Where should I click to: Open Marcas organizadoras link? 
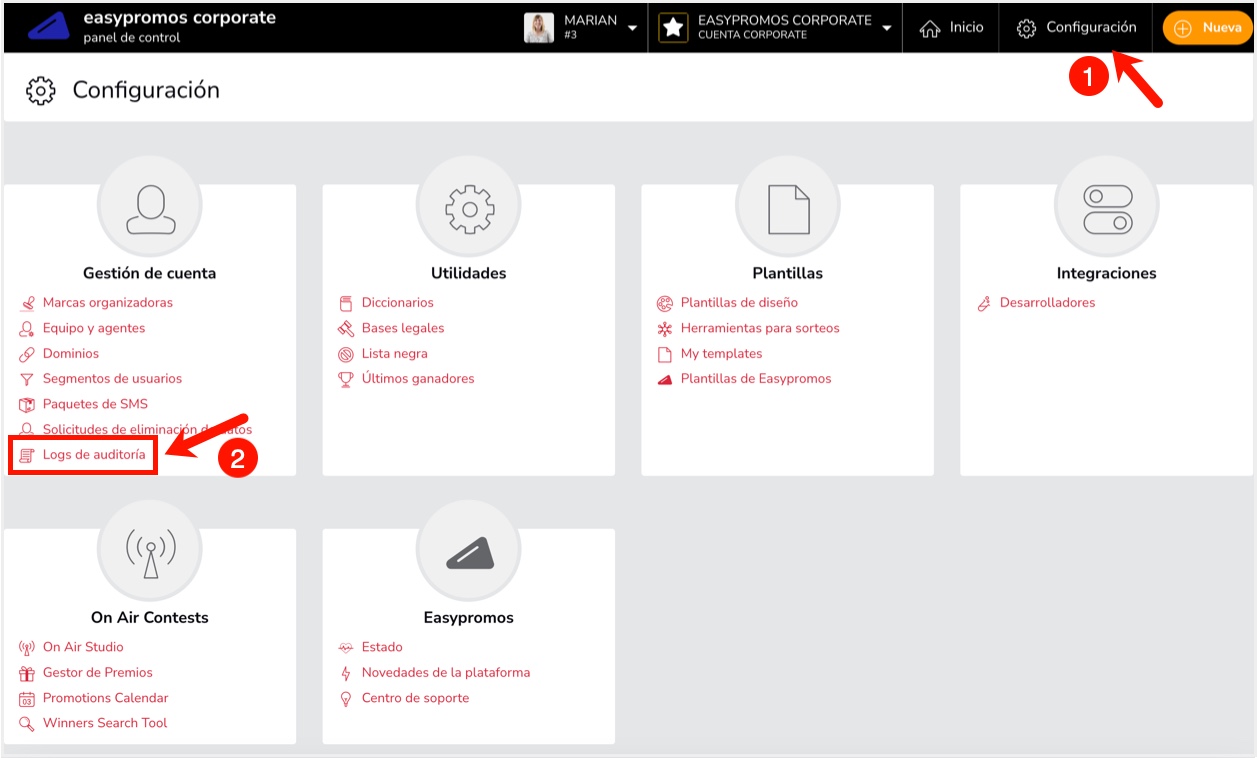[108, 303]
